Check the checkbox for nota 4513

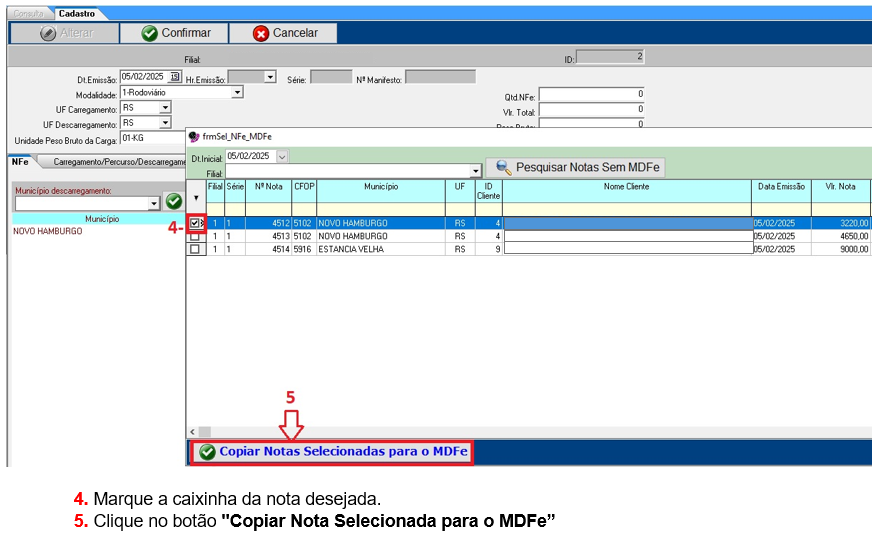coord(195,236)
